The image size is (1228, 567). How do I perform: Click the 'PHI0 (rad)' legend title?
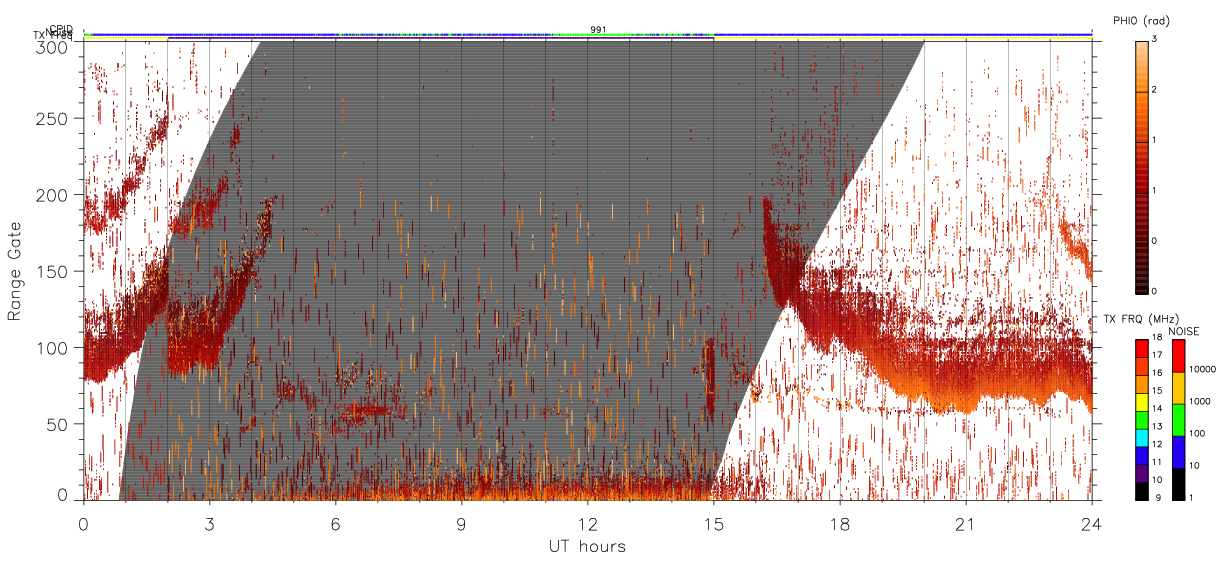tap(1141, 21)
